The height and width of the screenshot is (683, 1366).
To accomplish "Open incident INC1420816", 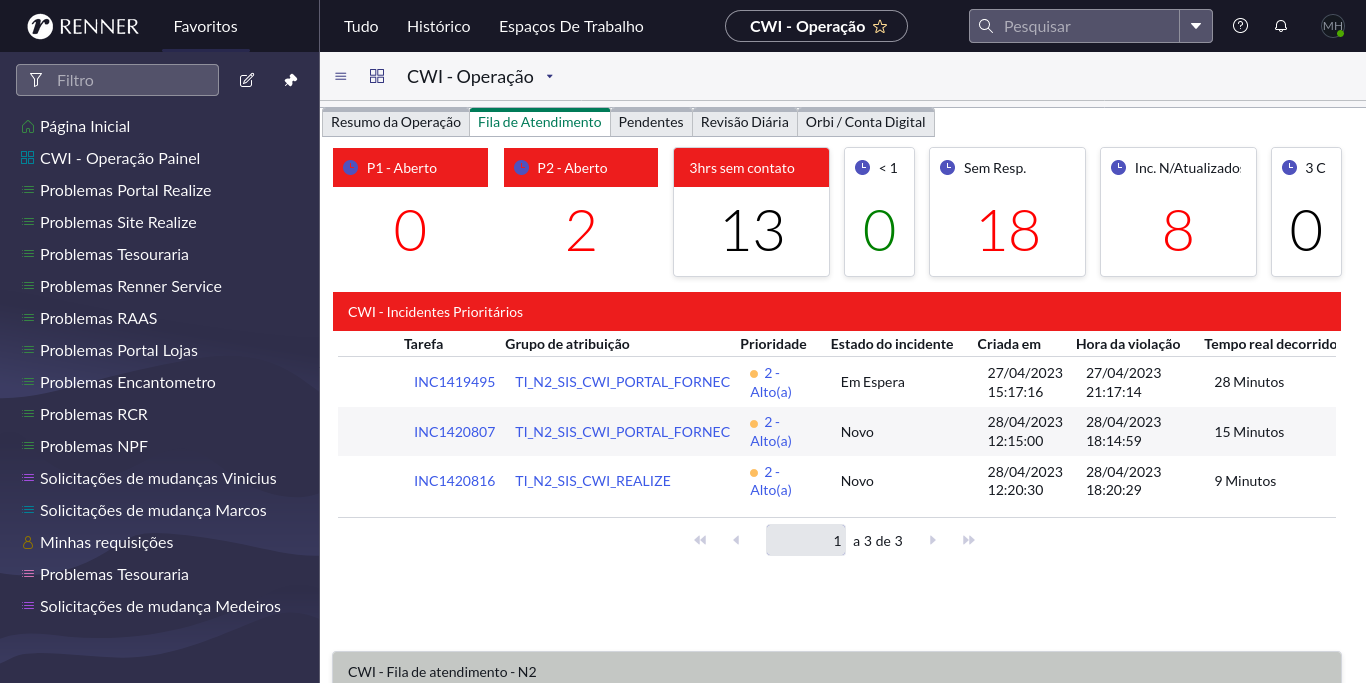I will (x=454, y=481).
